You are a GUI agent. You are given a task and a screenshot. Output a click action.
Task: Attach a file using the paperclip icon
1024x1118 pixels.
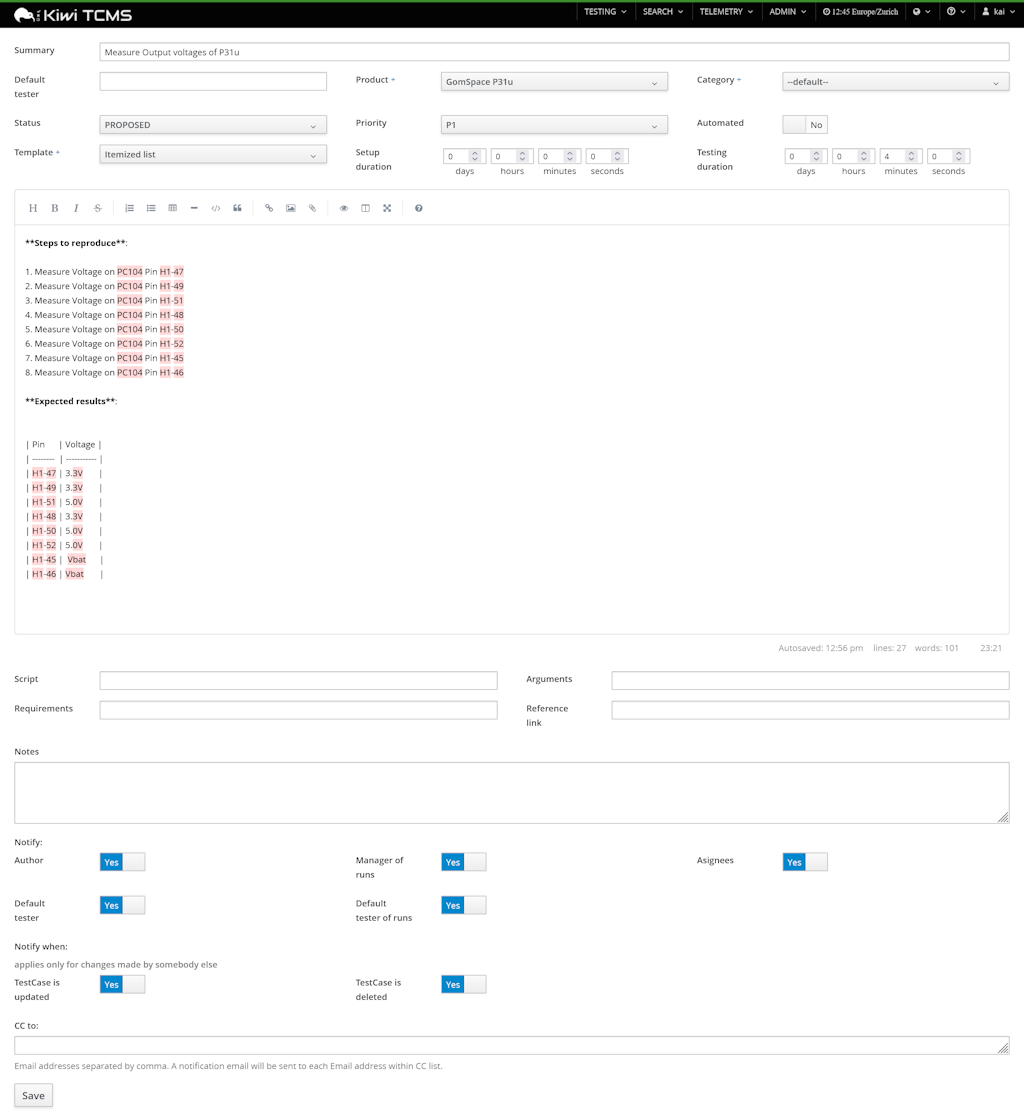[312, 207]
